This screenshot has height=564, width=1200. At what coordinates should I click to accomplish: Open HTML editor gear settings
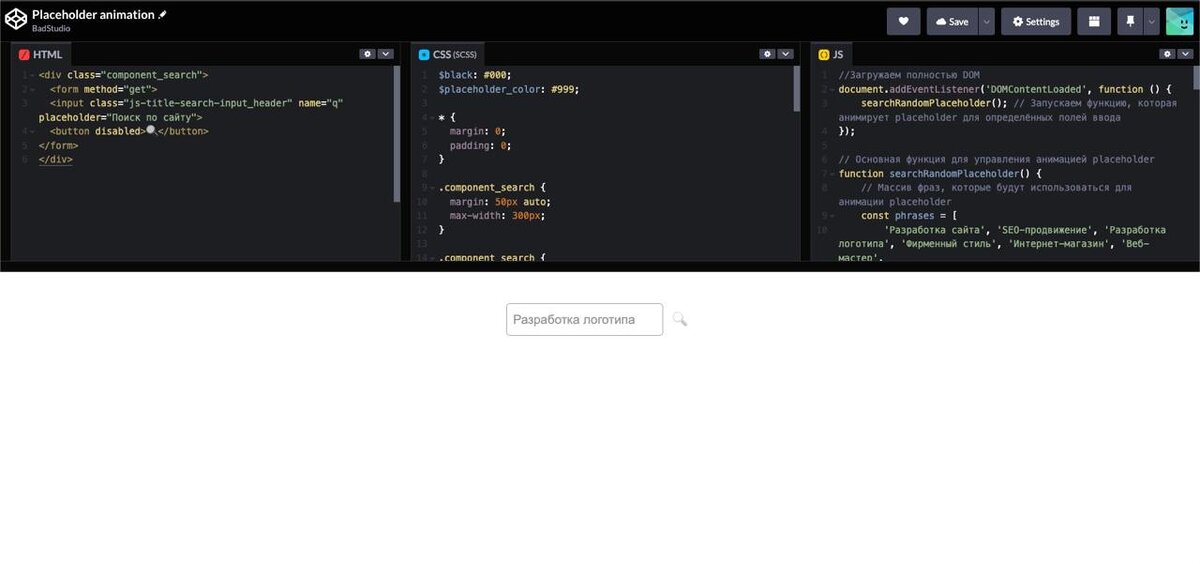click(x=367, y=54)
